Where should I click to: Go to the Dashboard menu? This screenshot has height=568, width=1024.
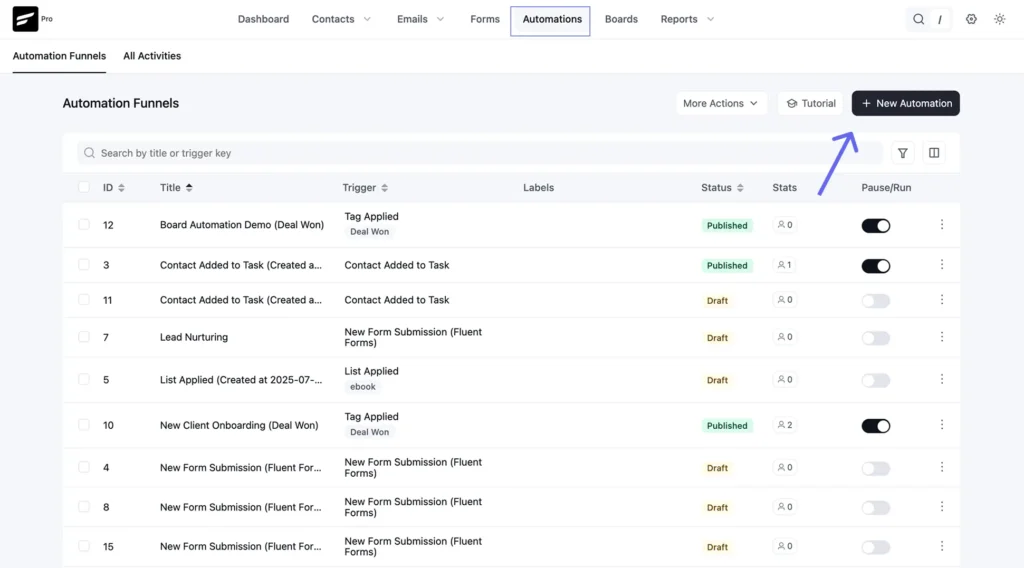(263, 19)
